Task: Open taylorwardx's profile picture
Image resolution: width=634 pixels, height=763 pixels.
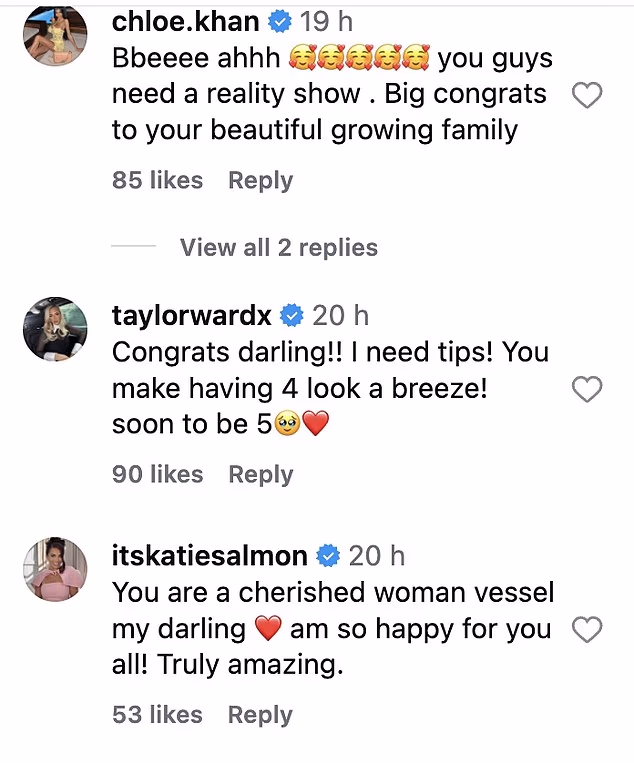Action: click(x=54, y=329)
